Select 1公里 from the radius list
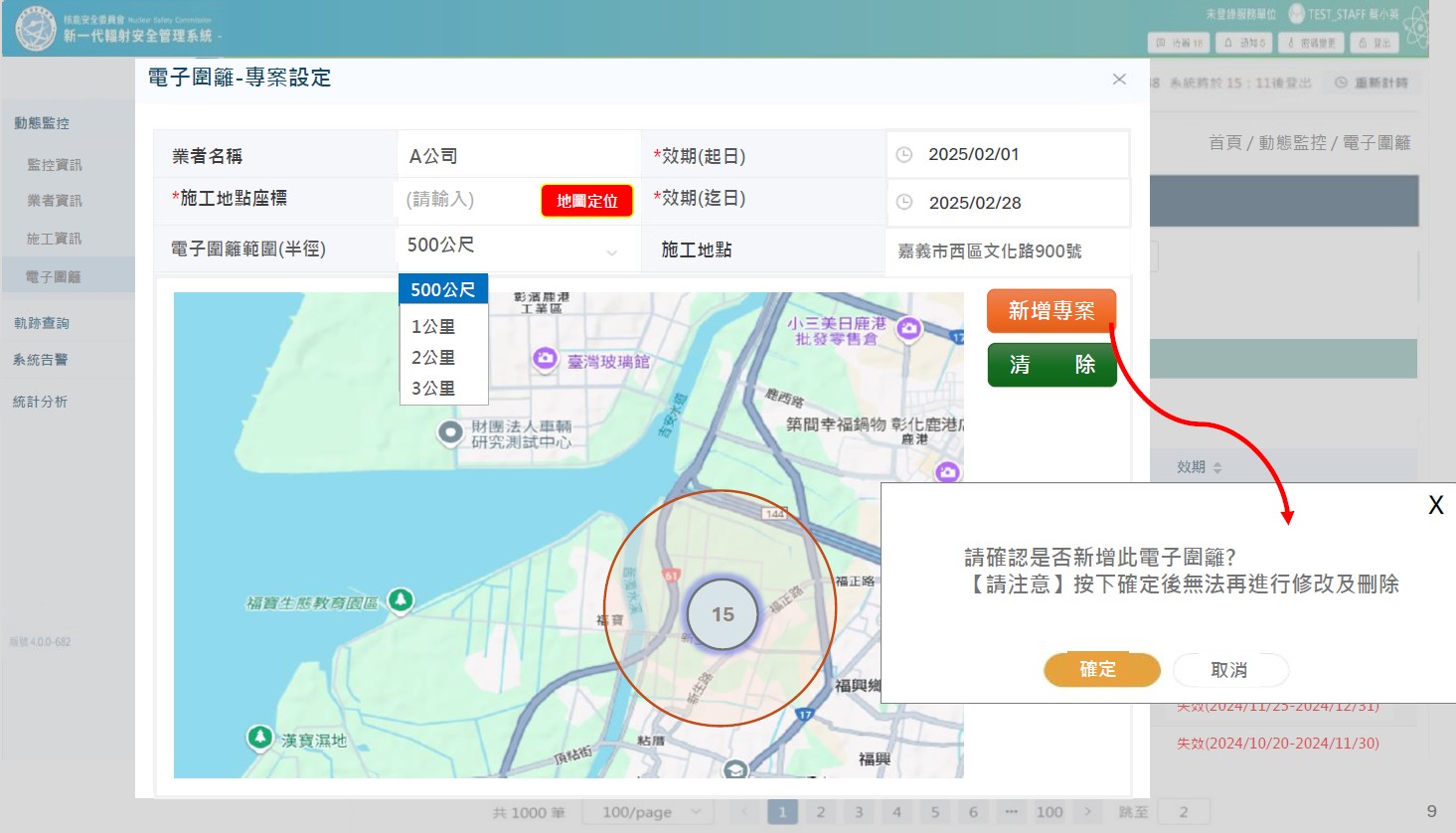The image size is (1456, 833). pos(433,327)
